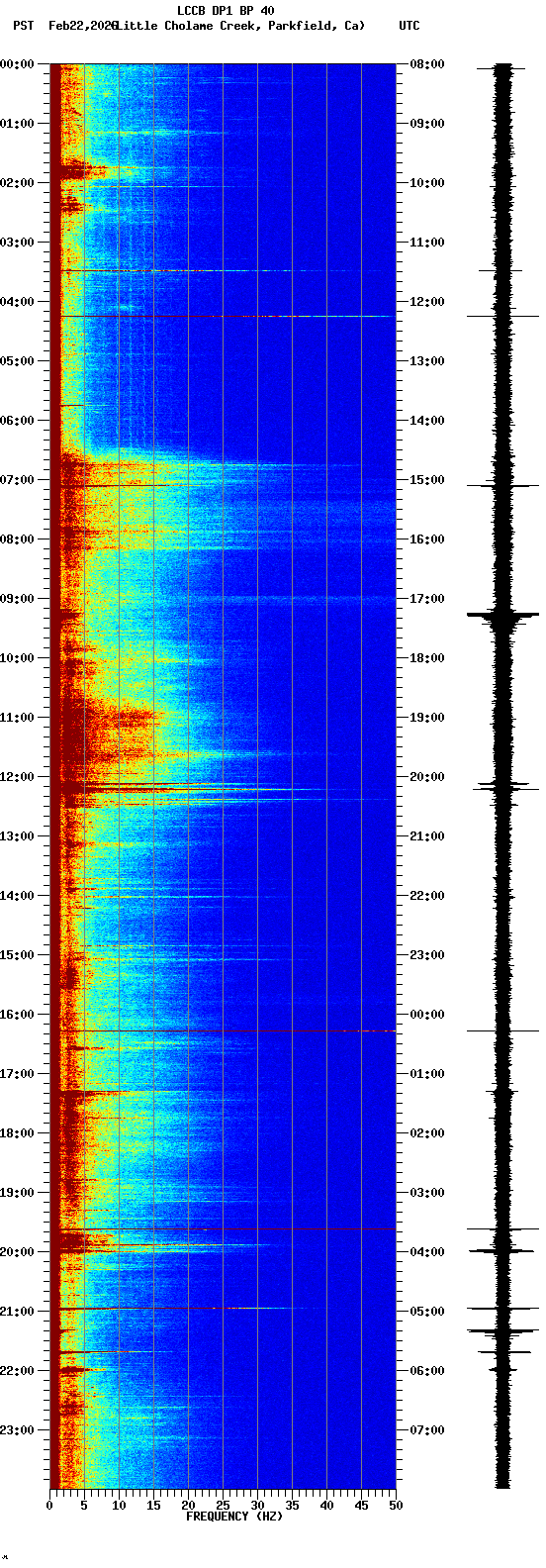Click the 02:00 PST time label

pyautogui.click(x=17, y=183)
